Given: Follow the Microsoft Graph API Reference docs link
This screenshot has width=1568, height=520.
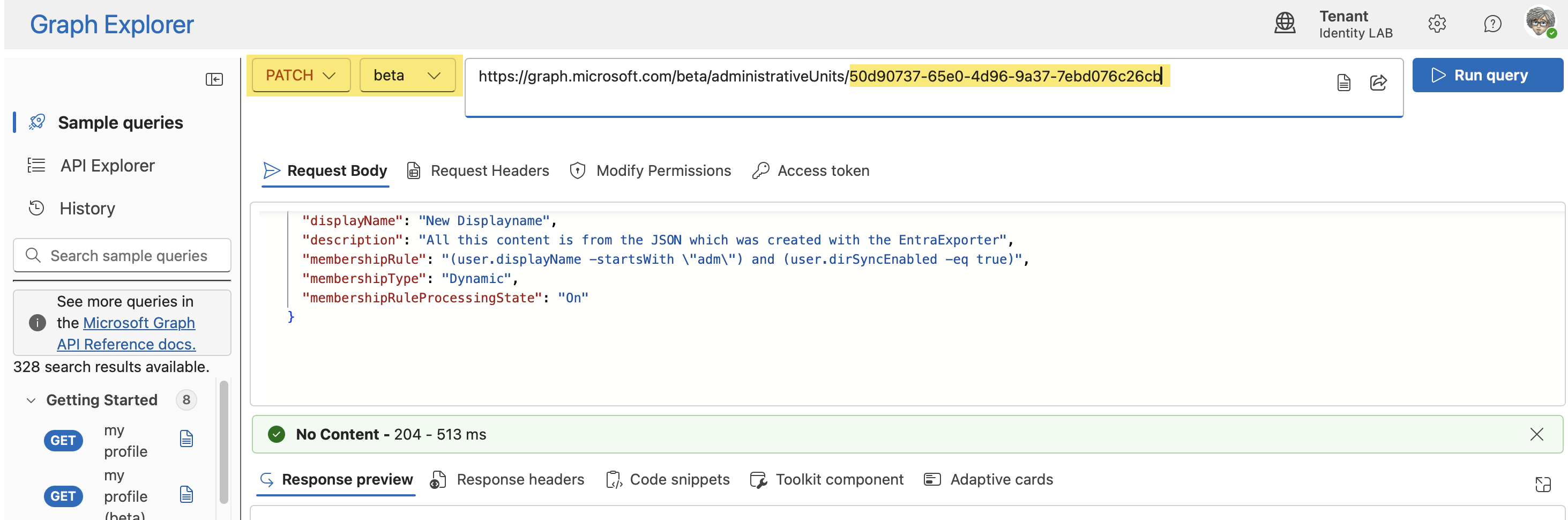Looking at the screenshot, I should [x=126, y=333].
